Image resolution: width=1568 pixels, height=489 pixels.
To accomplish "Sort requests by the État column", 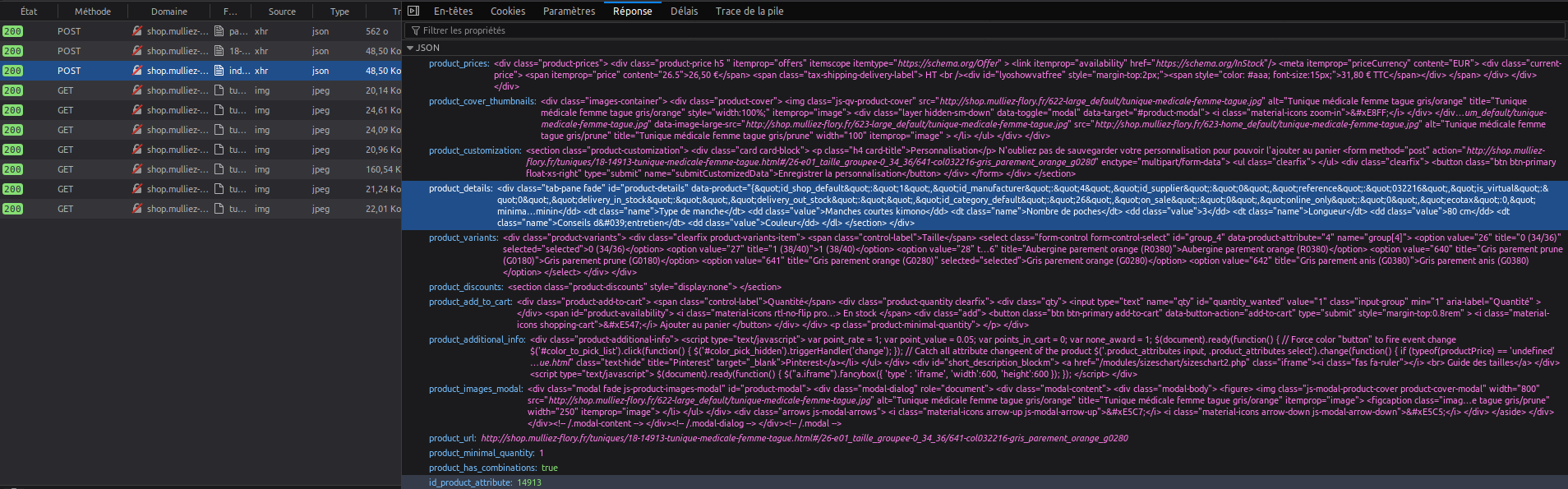I will pyautogui.click(x=29, y=12).
